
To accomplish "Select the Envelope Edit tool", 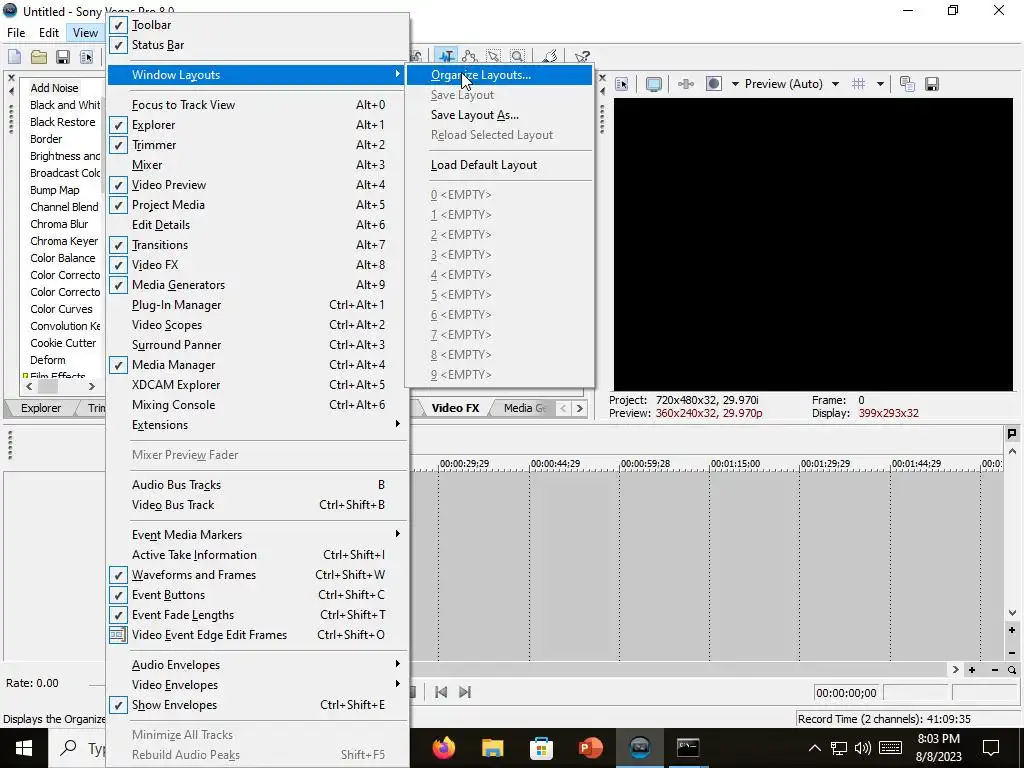I will point(470,57).
